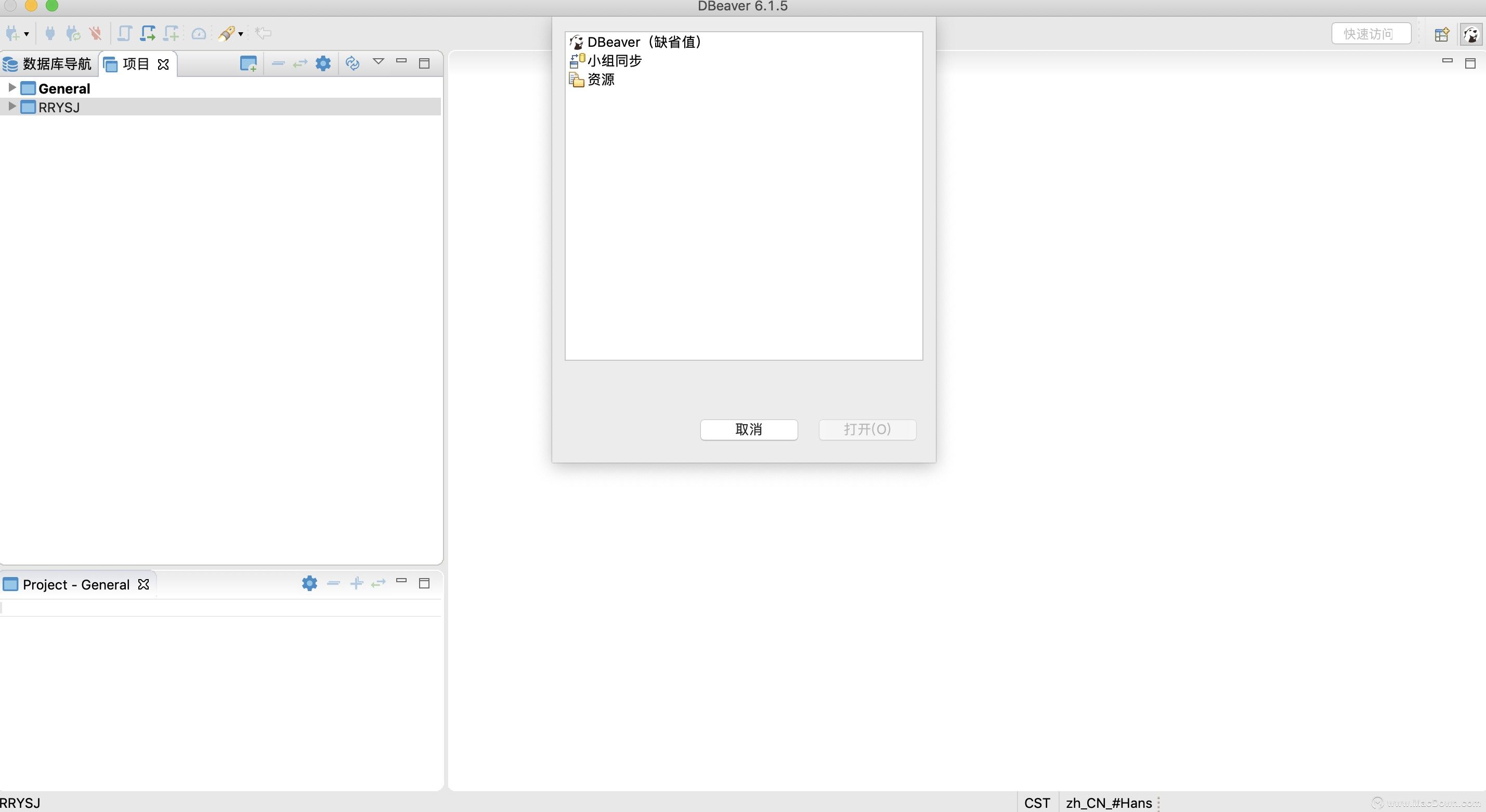Click the link with editor arrows icon
This screenshot has width=1486, height=812.
[300, 63]
